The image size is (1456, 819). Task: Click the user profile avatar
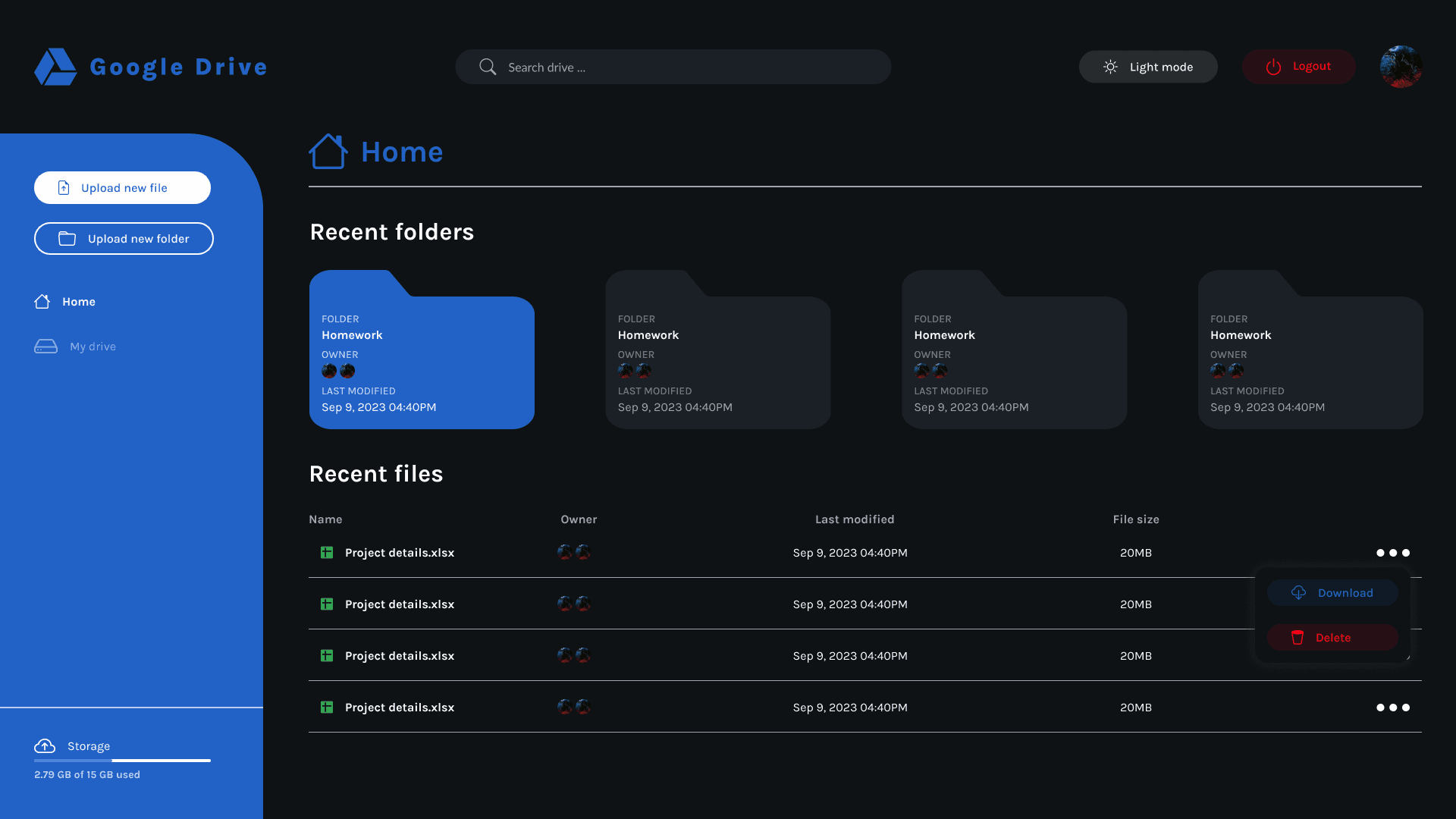tap(1401, 67)
